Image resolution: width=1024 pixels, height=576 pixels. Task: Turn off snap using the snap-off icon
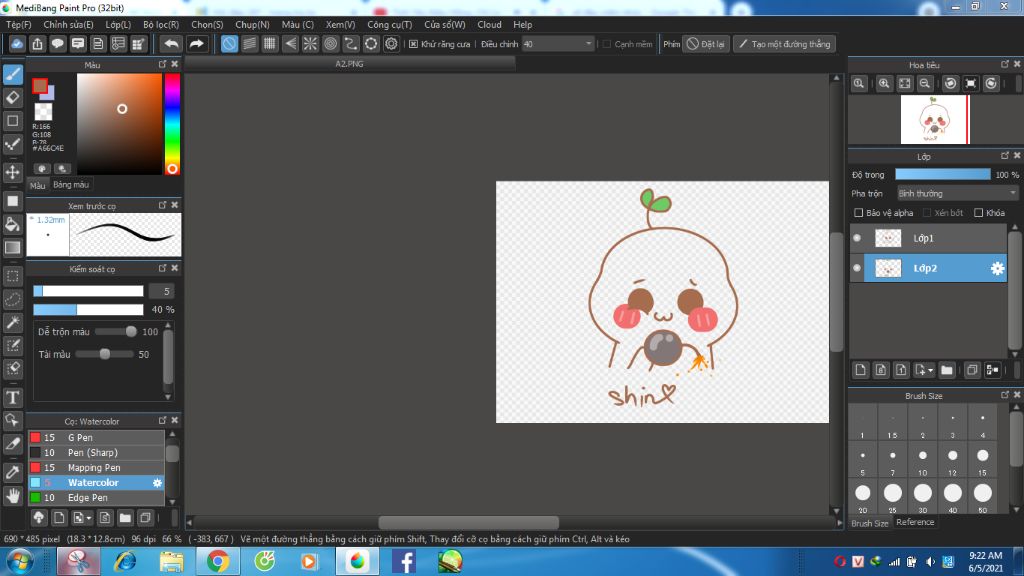229,44
